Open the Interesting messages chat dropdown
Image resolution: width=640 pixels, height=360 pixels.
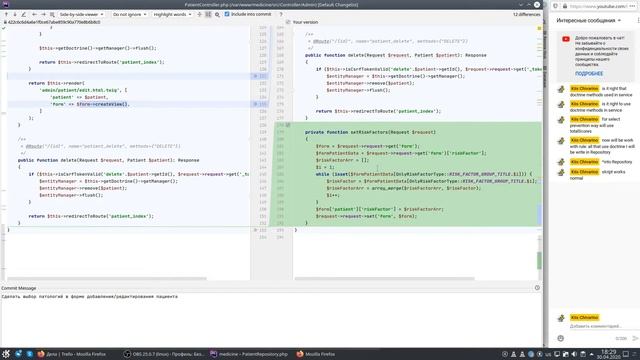[x=589, y=20]
